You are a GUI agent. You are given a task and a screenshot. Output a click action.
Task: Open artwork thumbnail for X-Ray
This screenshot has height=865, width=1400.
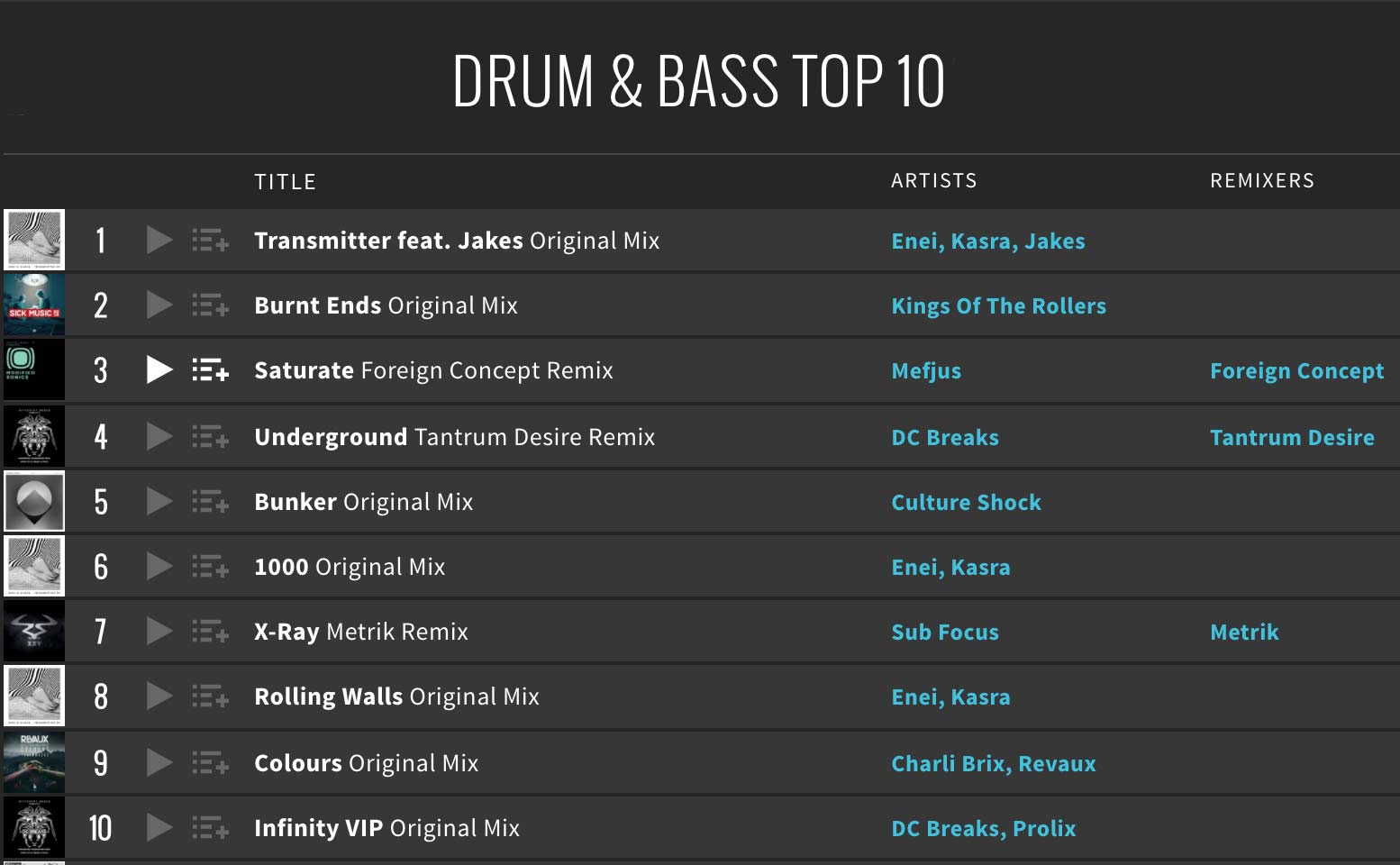pos(34,631)
